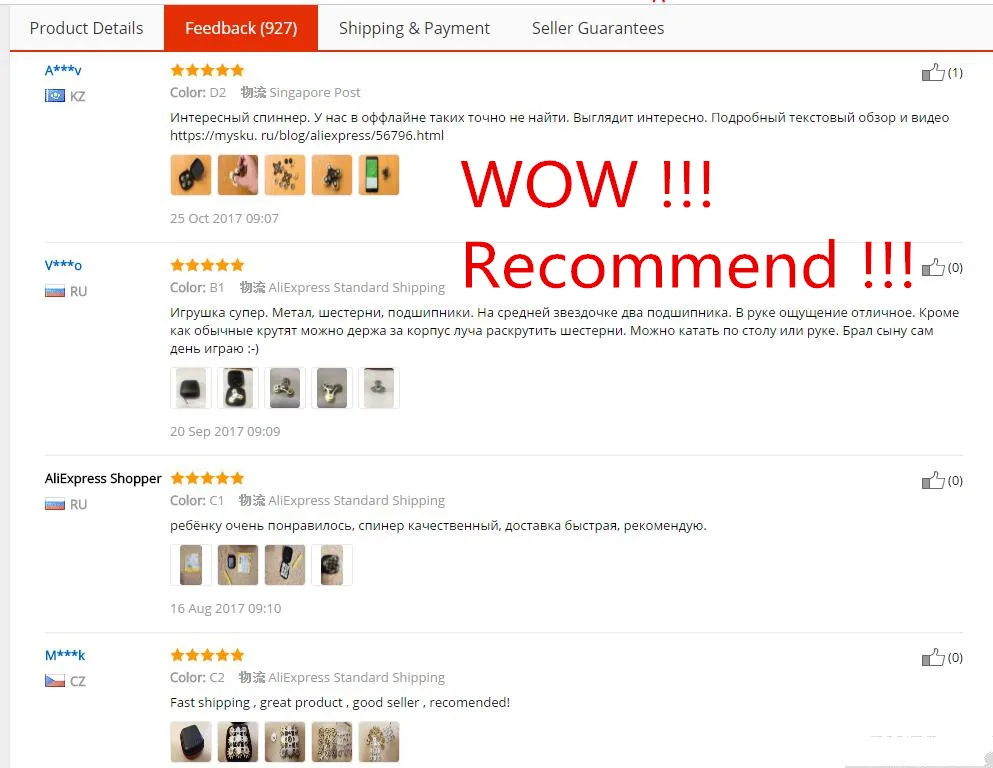View first black case photo in M***k's review

[x=191, y=741]
